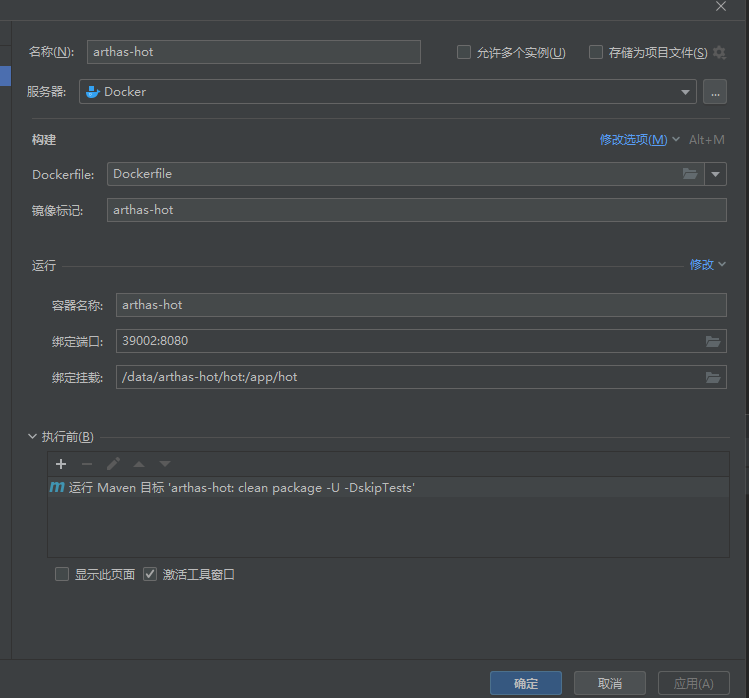Select the Maven 'clean package' task row

coord(388,487)
